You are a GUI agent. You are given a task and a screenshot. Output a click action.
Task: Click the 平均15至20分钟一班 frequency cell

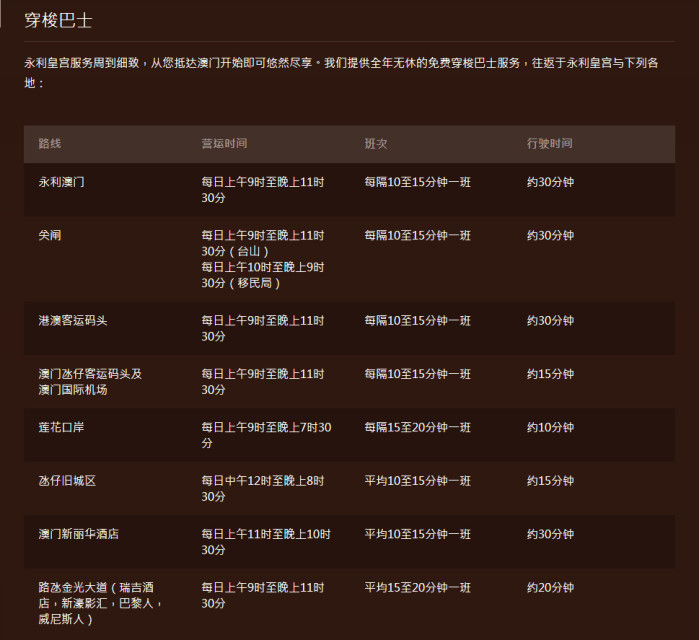[417, 588]
